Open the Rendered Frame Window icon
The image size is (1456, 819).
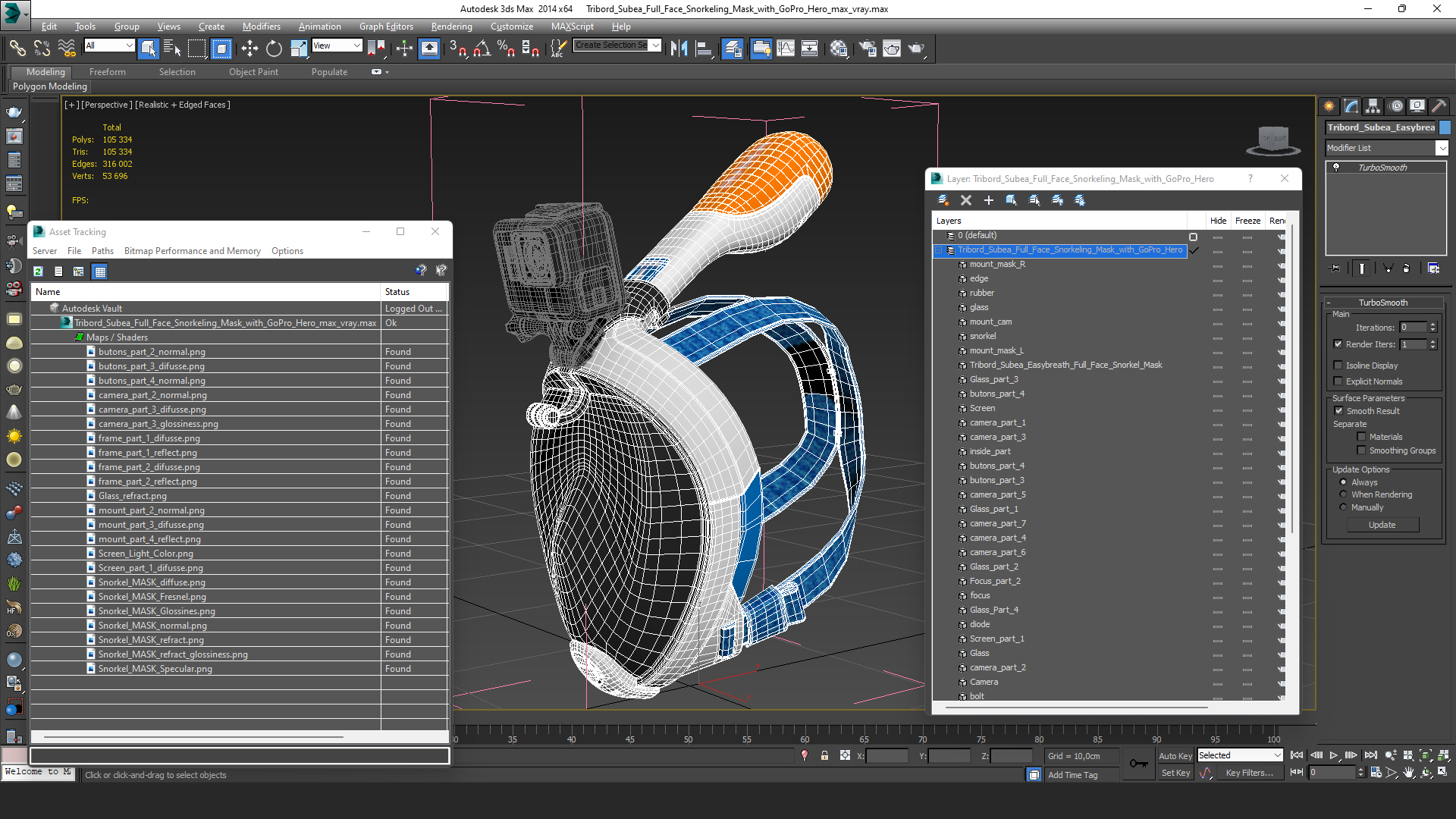coord(892,49)
